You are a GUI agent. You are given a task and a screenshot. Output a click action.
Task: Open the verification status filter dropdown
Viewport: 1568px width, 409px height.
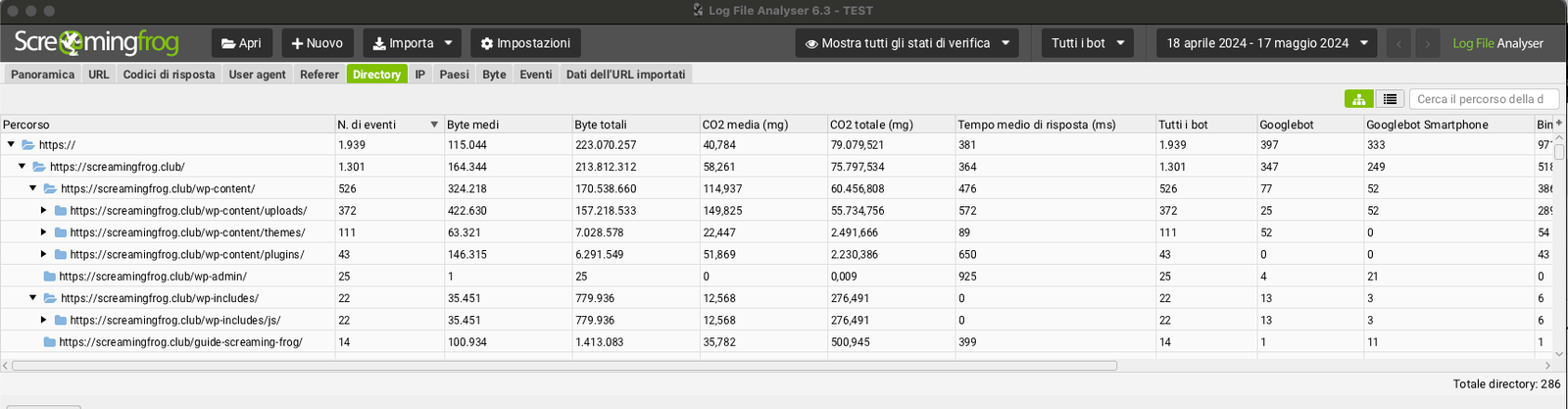click(906, 43)
